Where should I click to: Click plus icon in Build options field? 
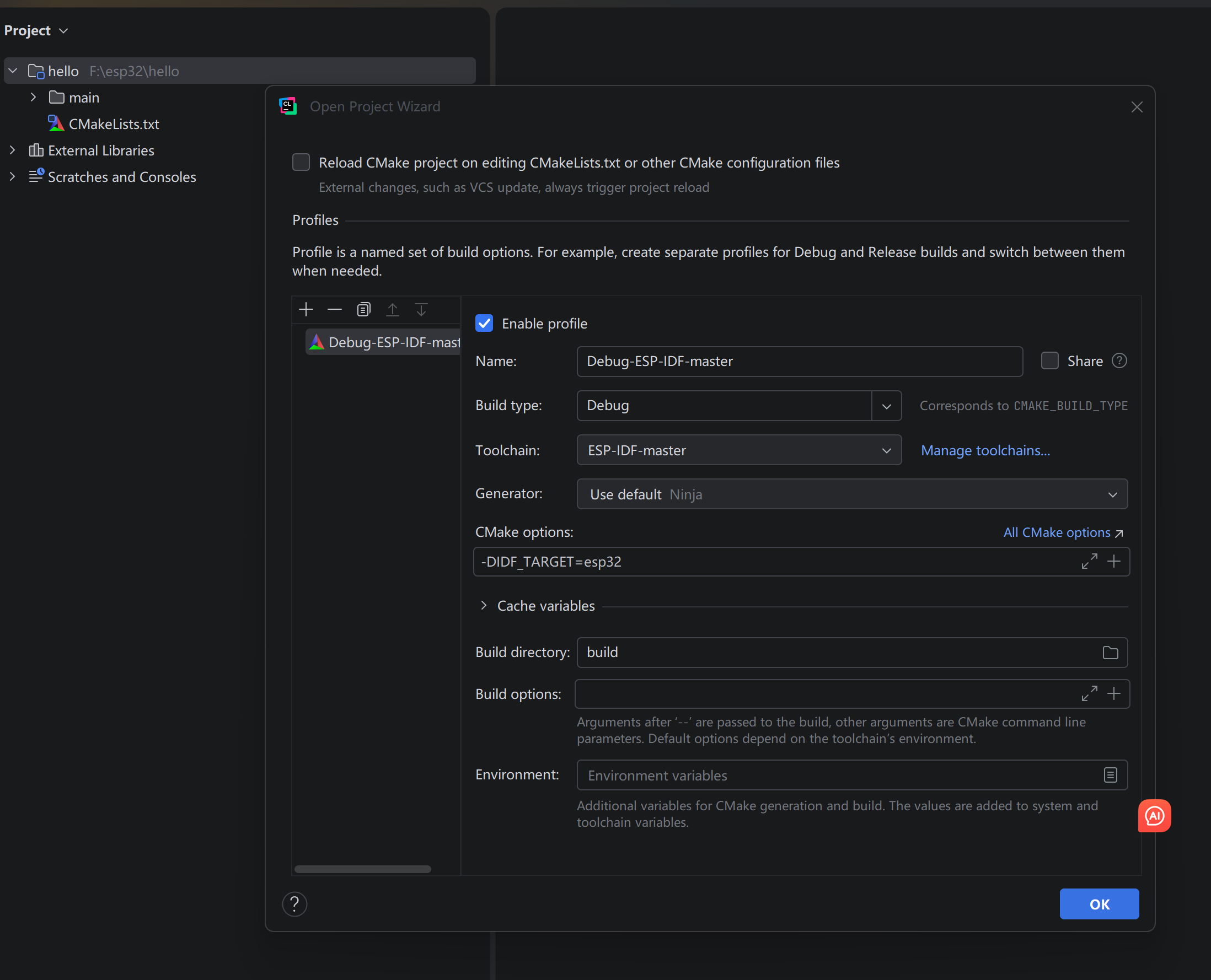pos(1114,693)
